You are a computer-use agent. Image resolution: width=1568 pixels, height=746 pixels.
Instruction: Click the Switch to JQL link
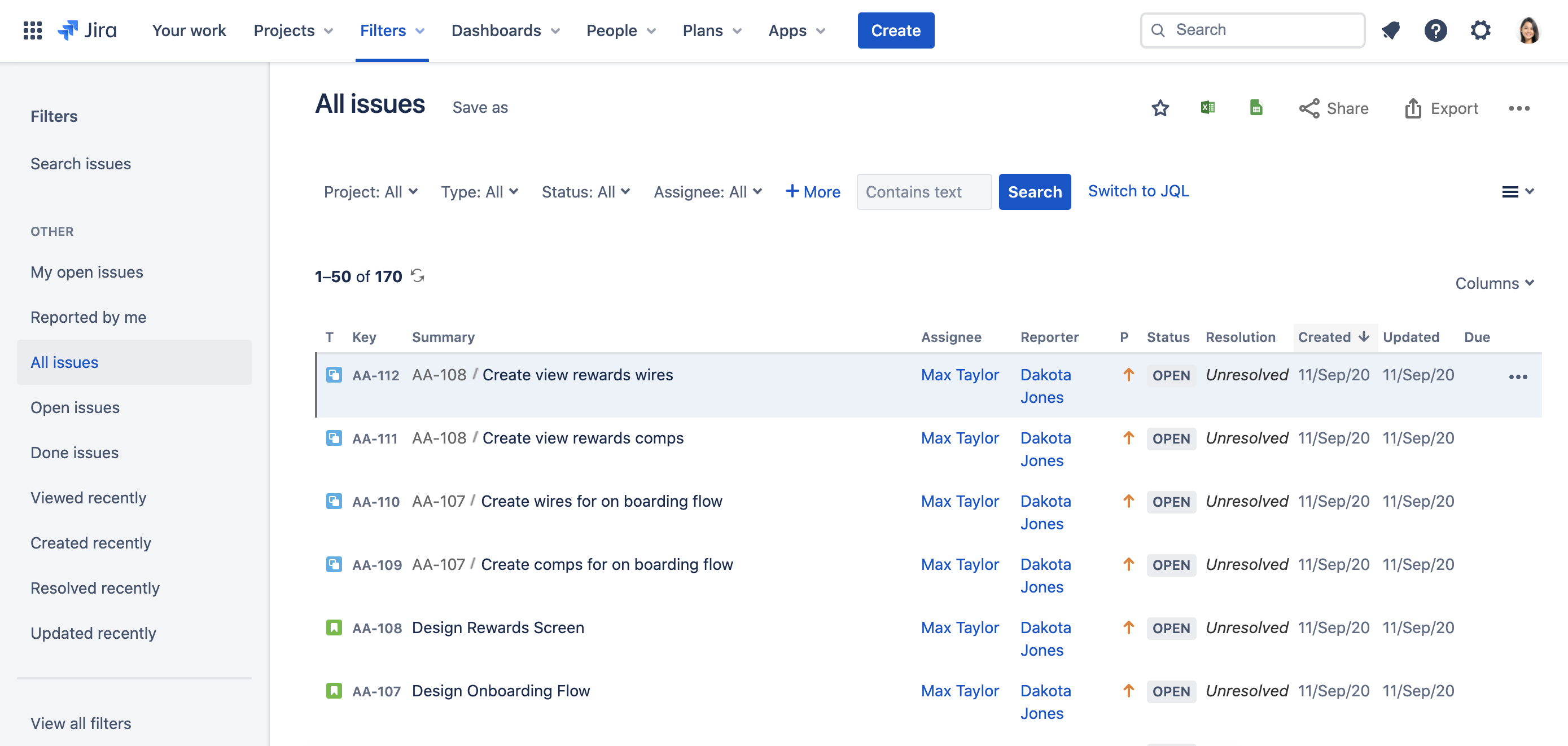click(1138, 191)
